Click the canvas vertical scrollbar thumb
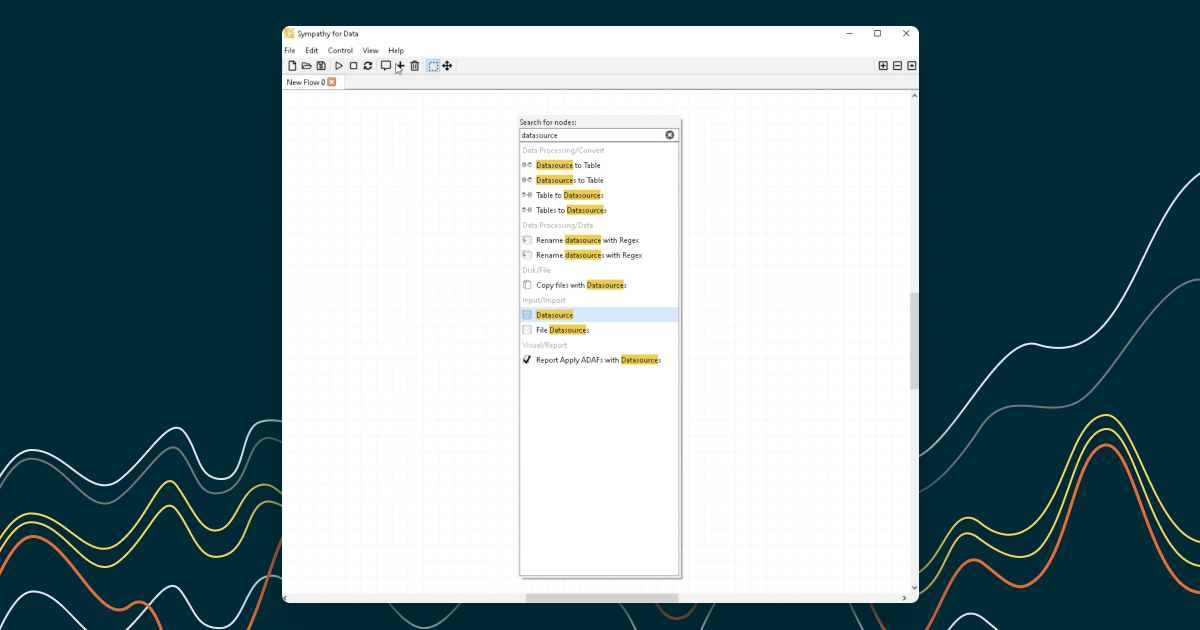 914,340
